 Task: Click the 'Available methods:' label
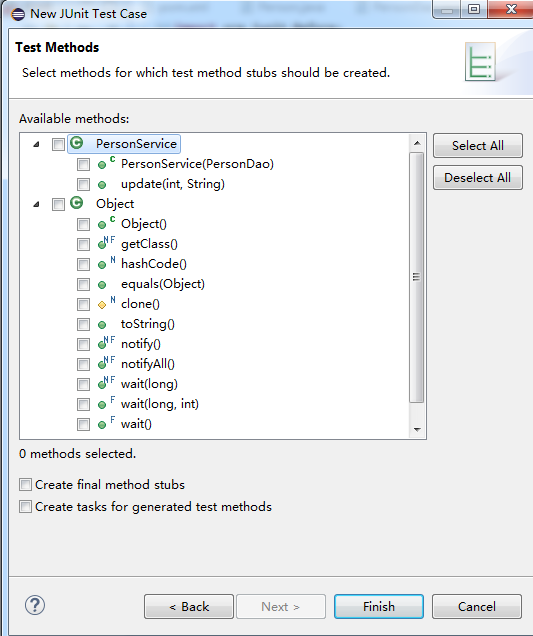point(74,119)
